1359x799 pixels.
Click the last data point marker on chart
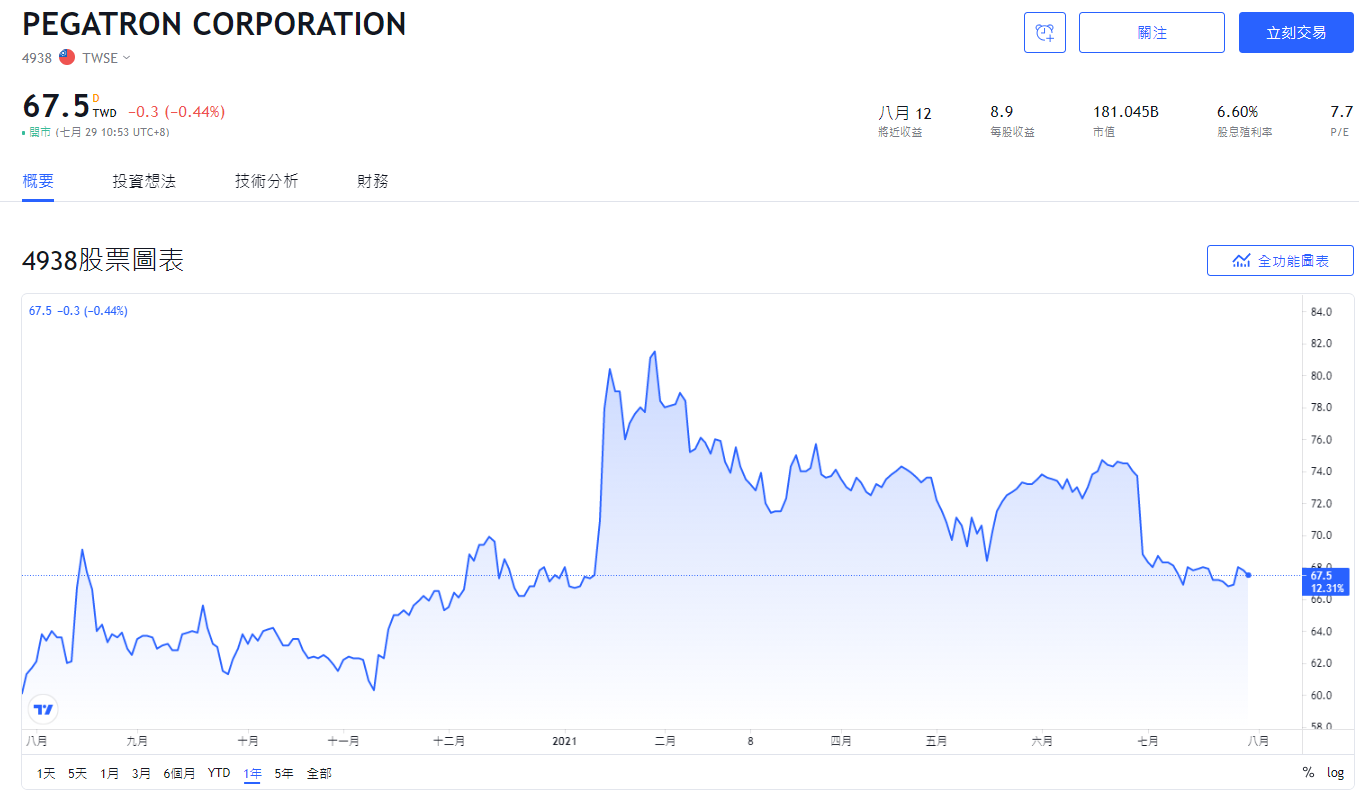1248,575
